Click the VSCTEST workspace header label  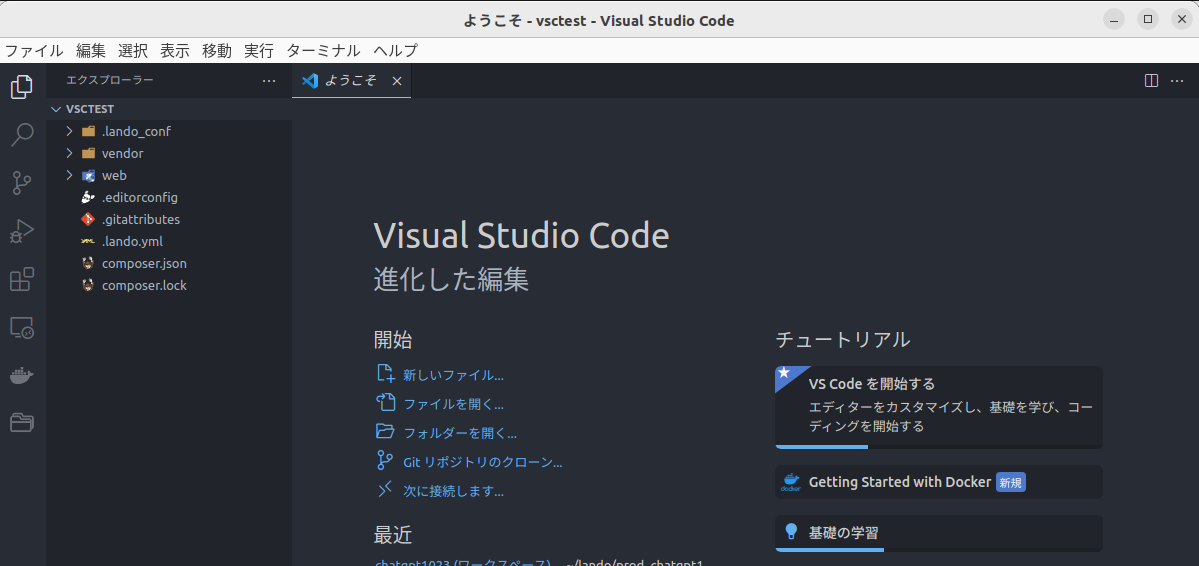tap(90, 109)
